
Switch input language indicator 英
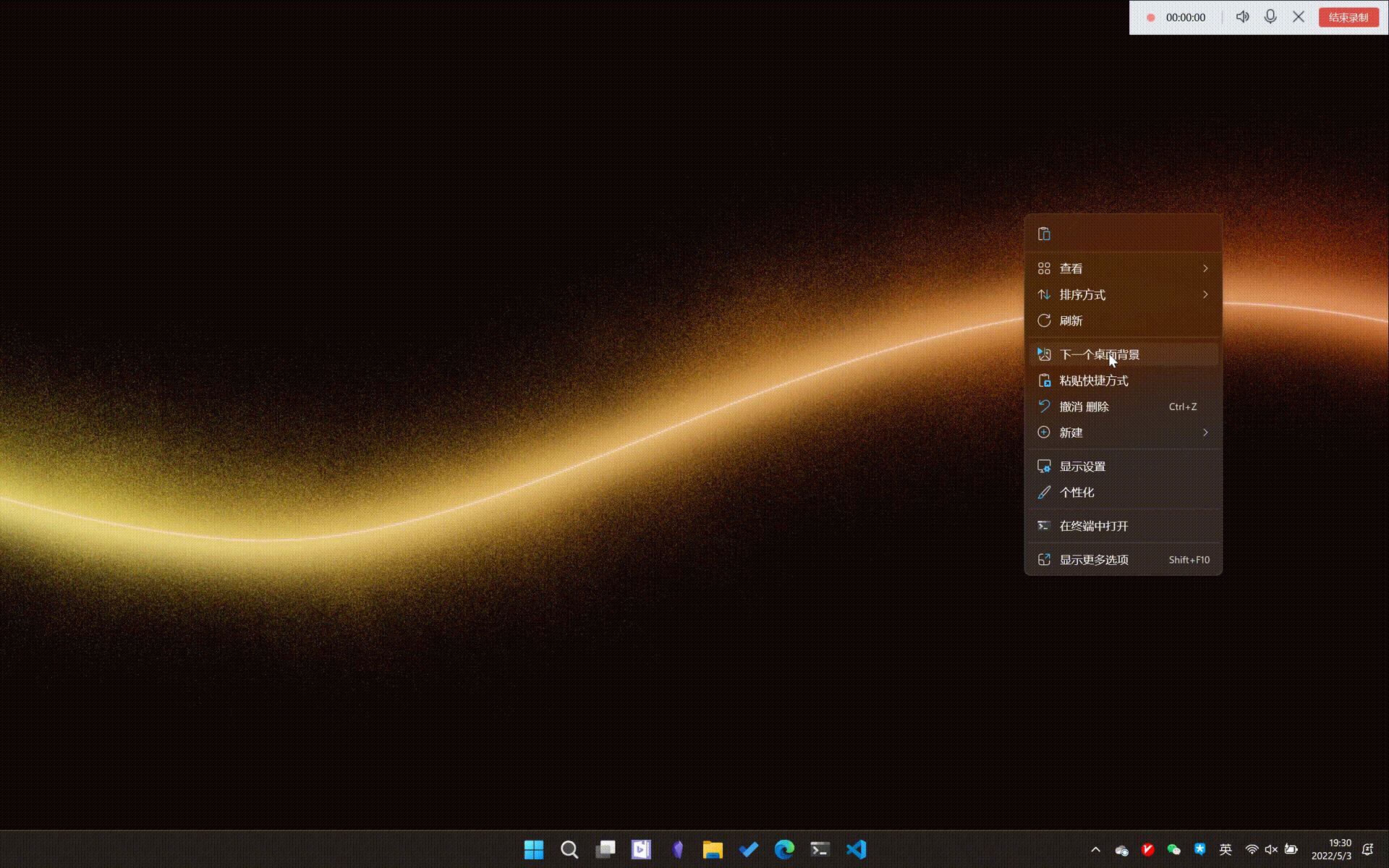(x=1226, y=849)
